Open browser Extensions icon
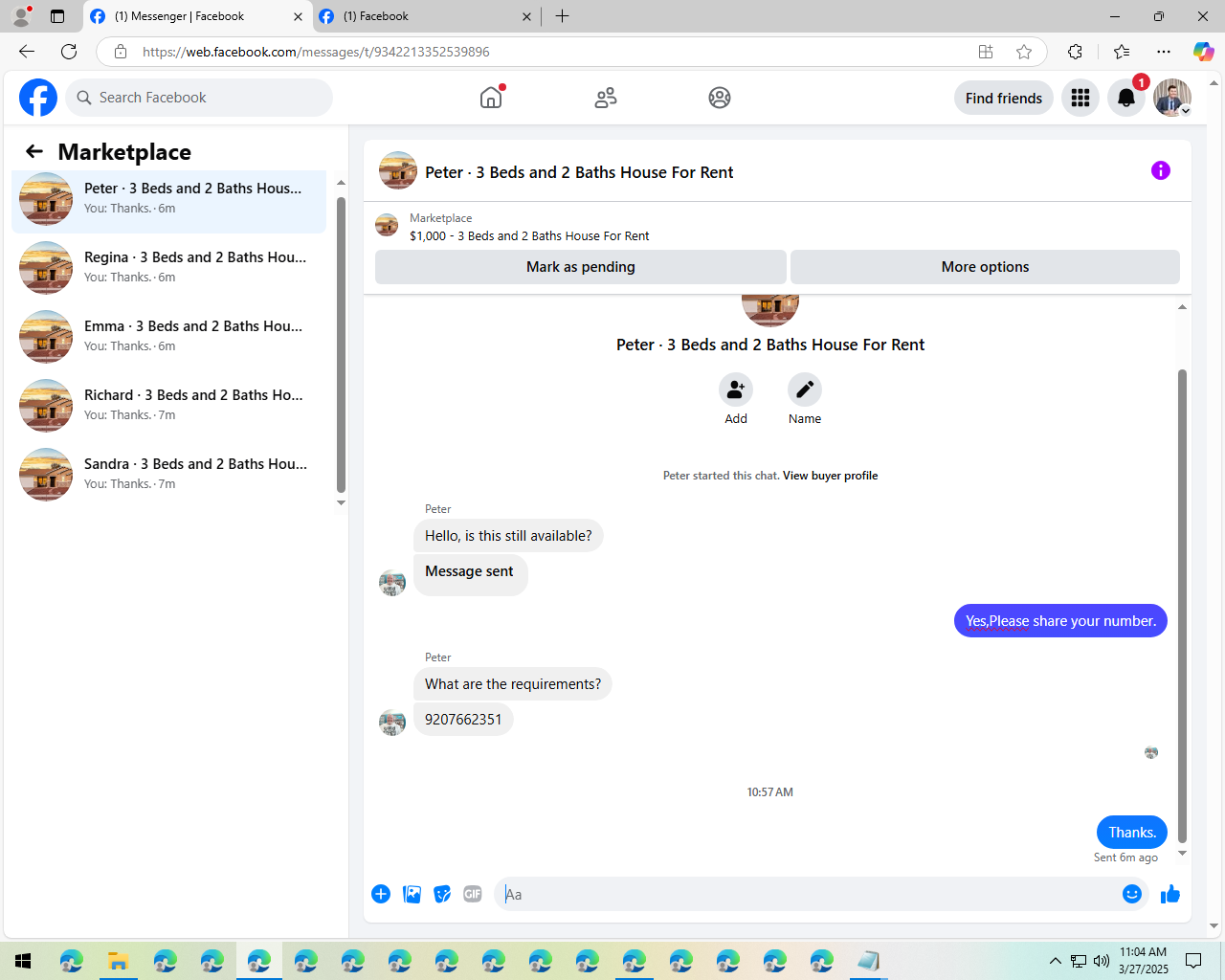This screenshot has height=980, width=1225. 1075,52
